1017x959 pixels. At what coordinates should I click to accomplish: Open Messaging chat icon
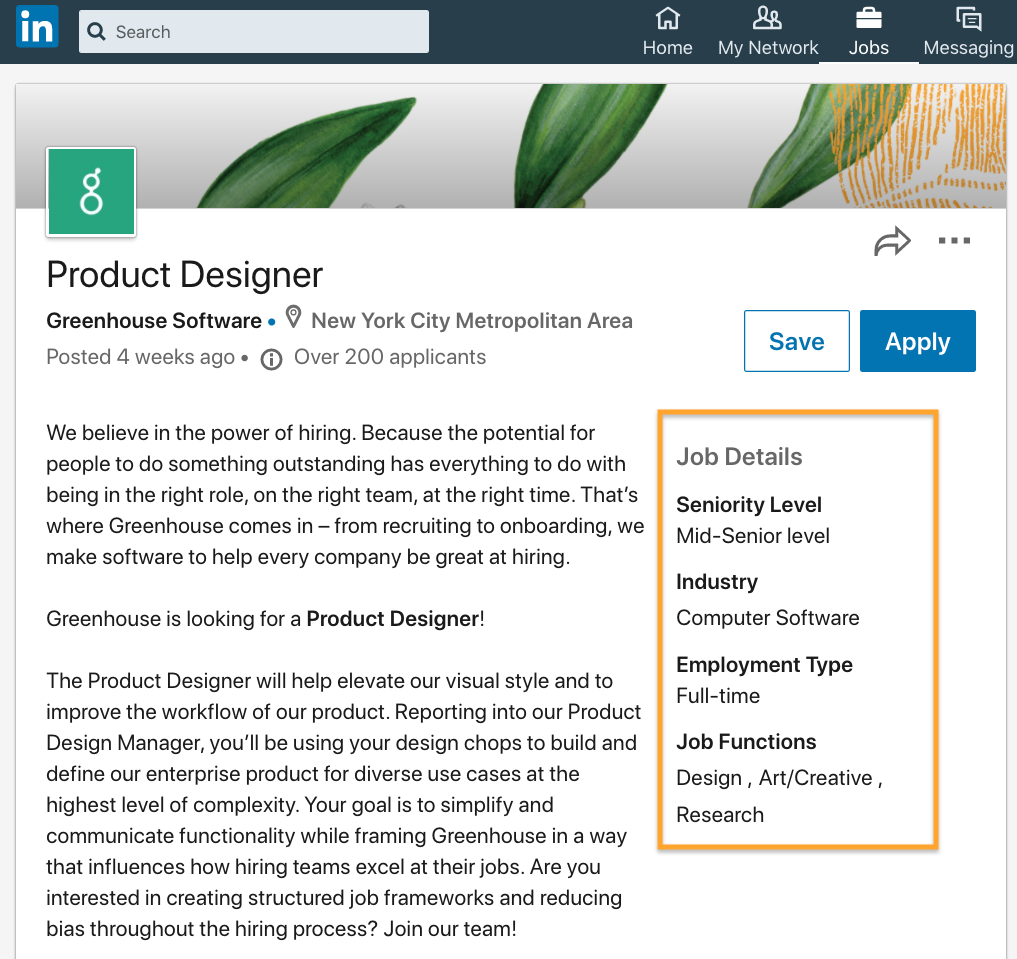pos(968,19)
